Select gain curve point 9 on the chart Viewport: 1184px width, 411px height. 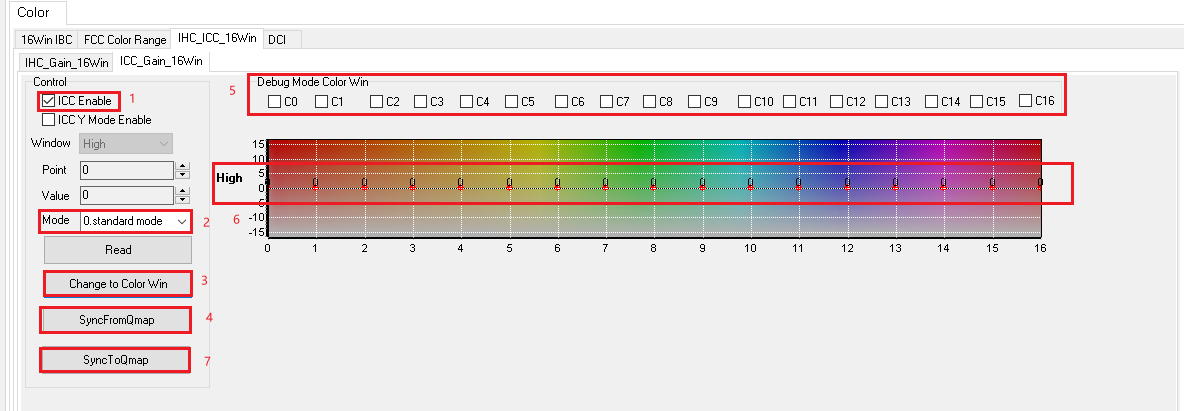coord(702,186)
